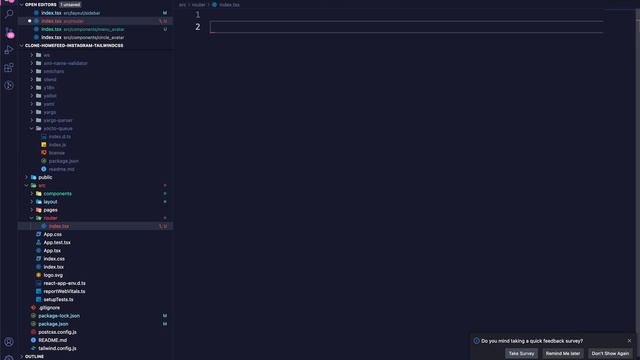This screenshot has height=360, width=640.
Task: Open package.json in the project root
Action: (53, 324)
